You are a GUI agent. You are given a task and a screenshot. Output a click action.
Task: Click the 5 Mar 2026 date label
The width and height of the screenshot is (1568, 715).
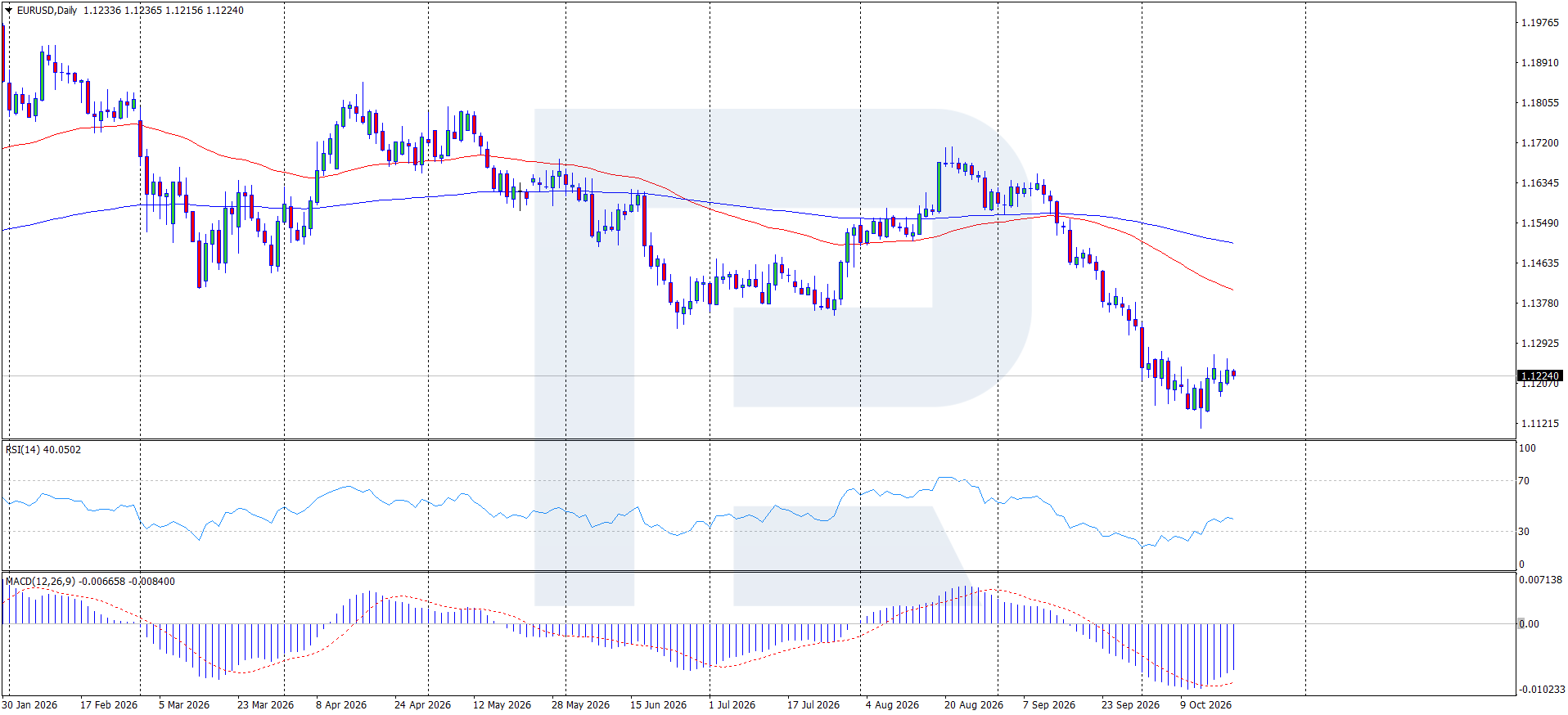pos(184,705)
